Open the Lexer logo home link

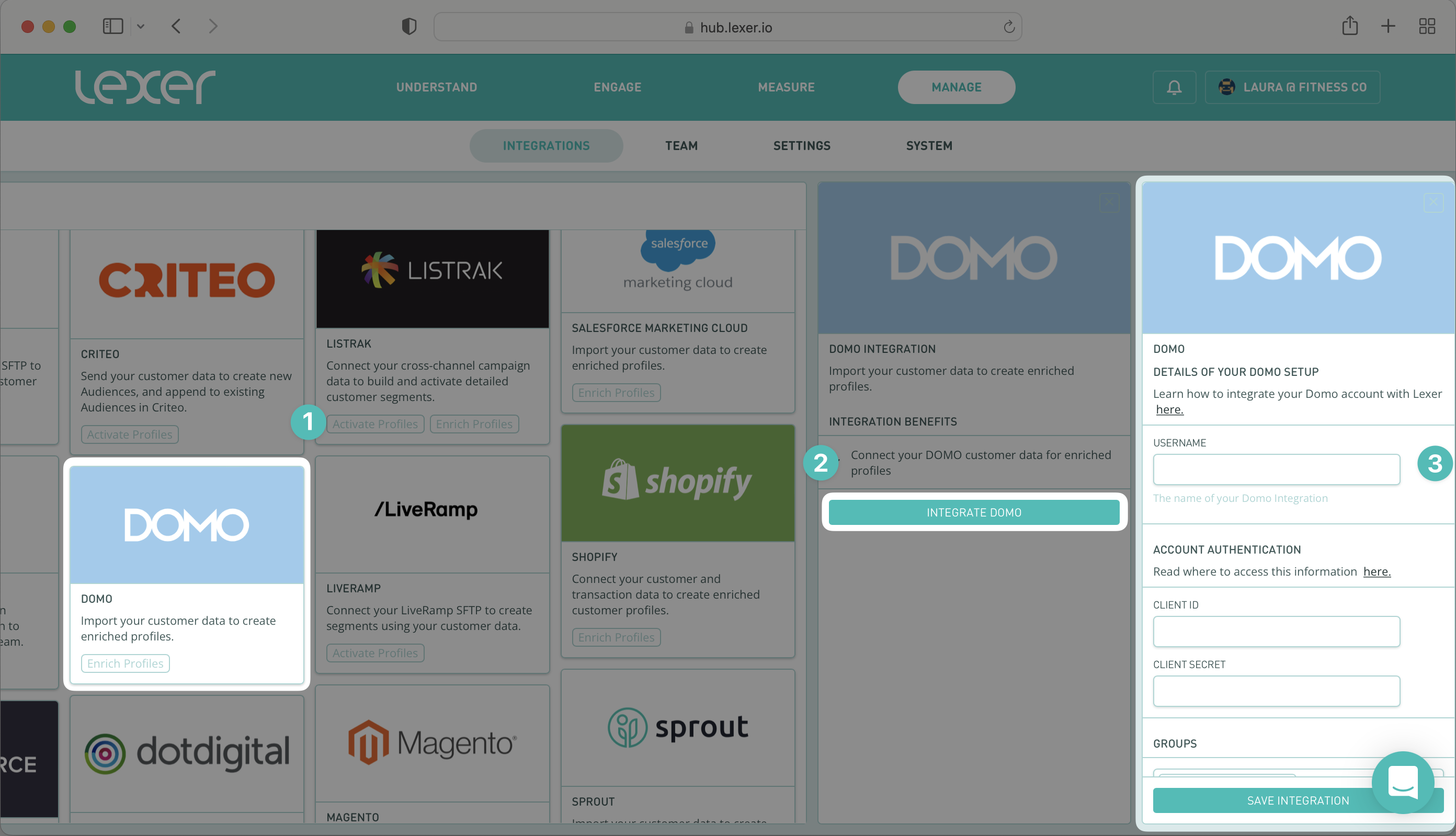click(145, 87)
